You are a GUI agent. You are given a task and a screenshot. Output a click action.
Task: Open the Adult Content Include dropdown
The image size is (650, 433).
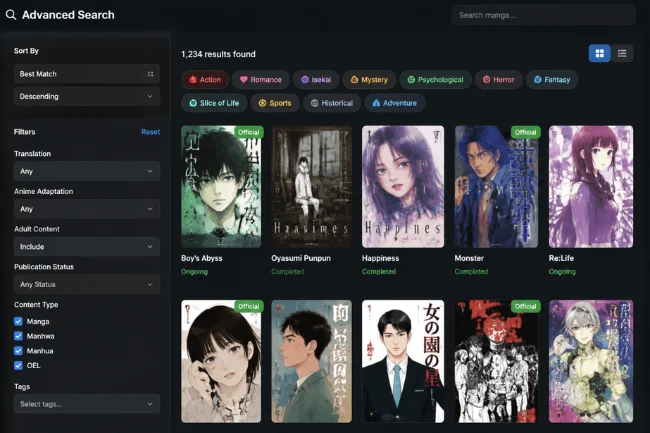pos(87,247)
